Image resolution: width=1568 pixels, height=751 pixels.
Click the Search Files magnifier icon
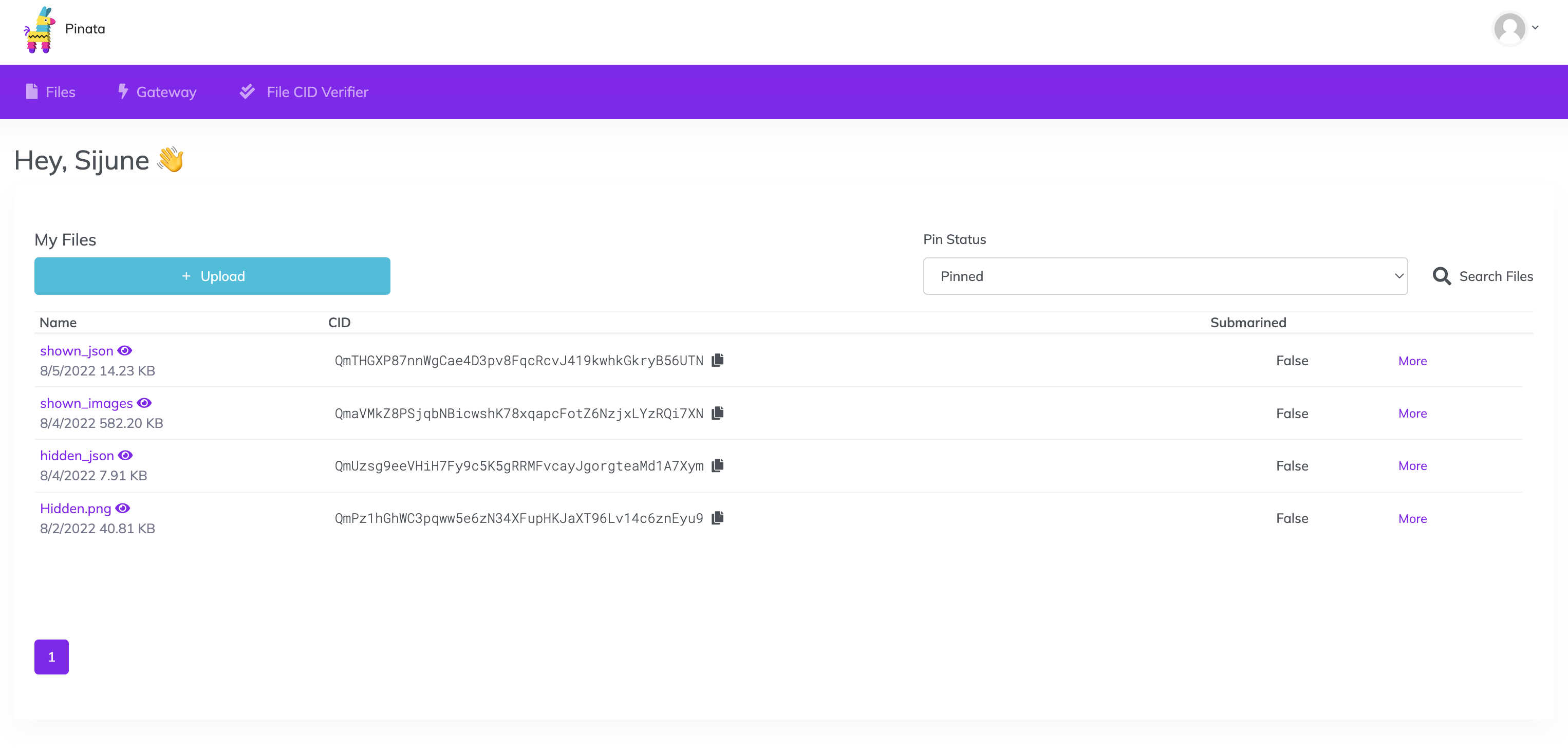pyautogui.click(x=1441, y=276)
